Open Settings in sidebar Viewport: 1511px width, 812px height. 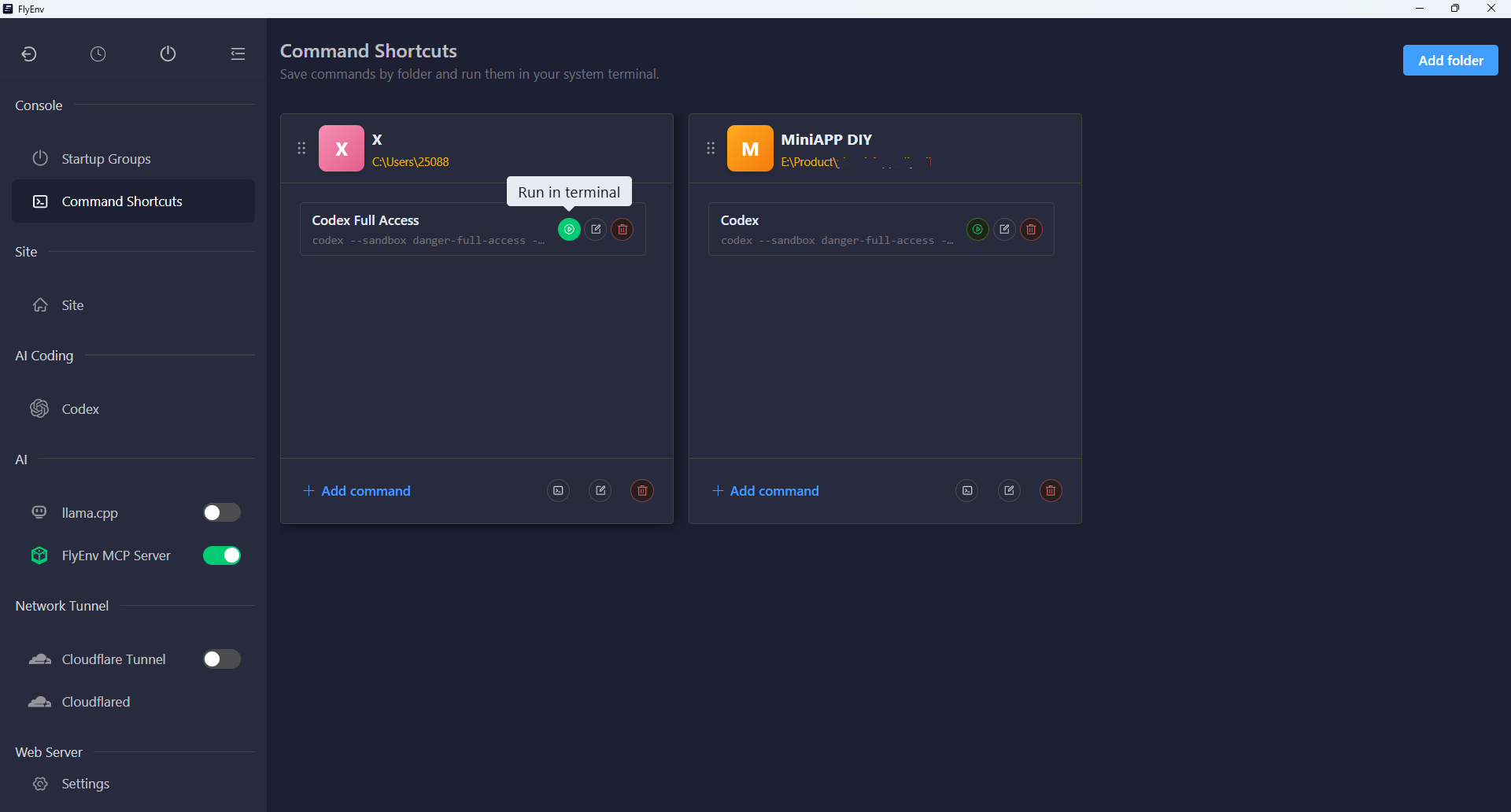[133, 784]
